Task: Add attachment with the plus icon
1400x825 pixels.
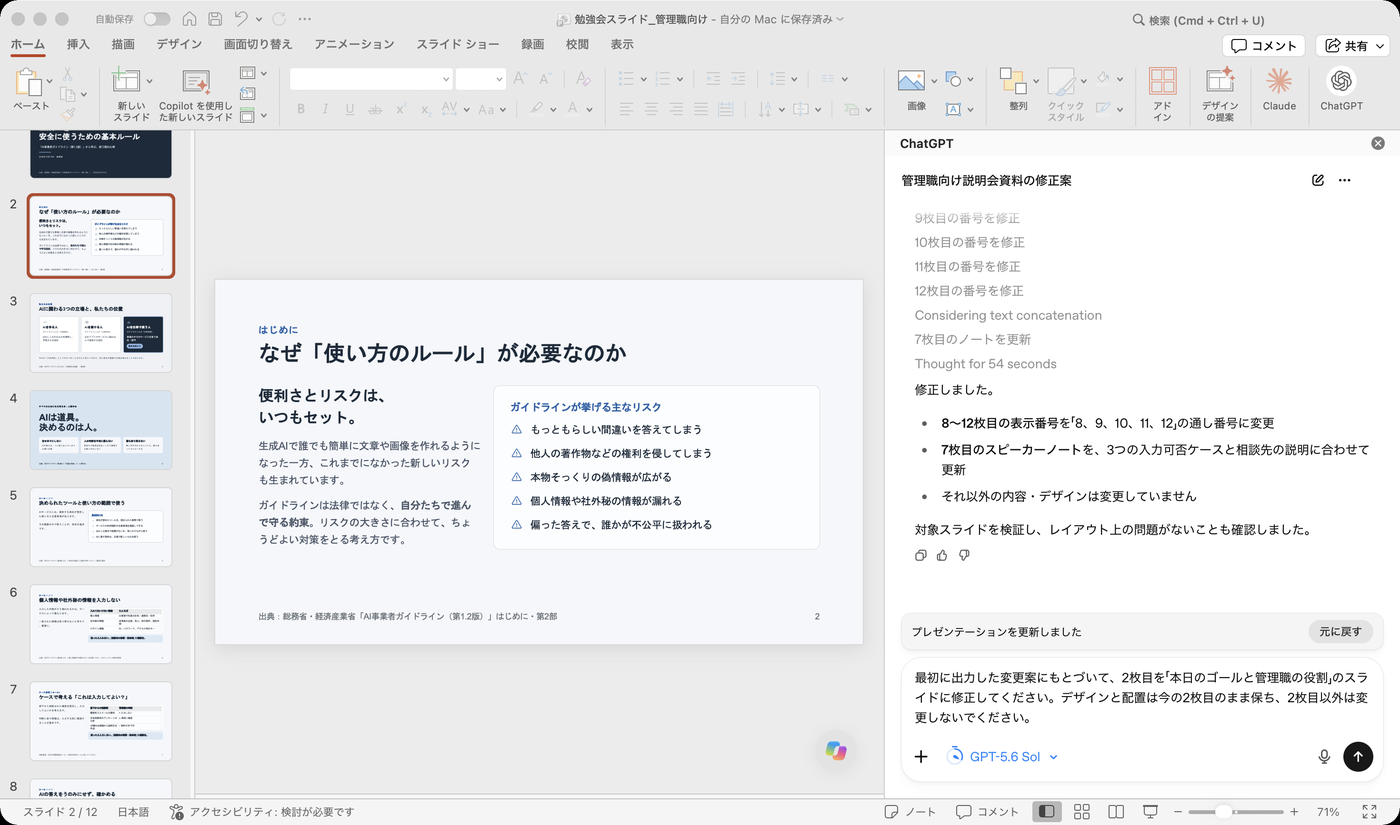Action: (922, 757)
